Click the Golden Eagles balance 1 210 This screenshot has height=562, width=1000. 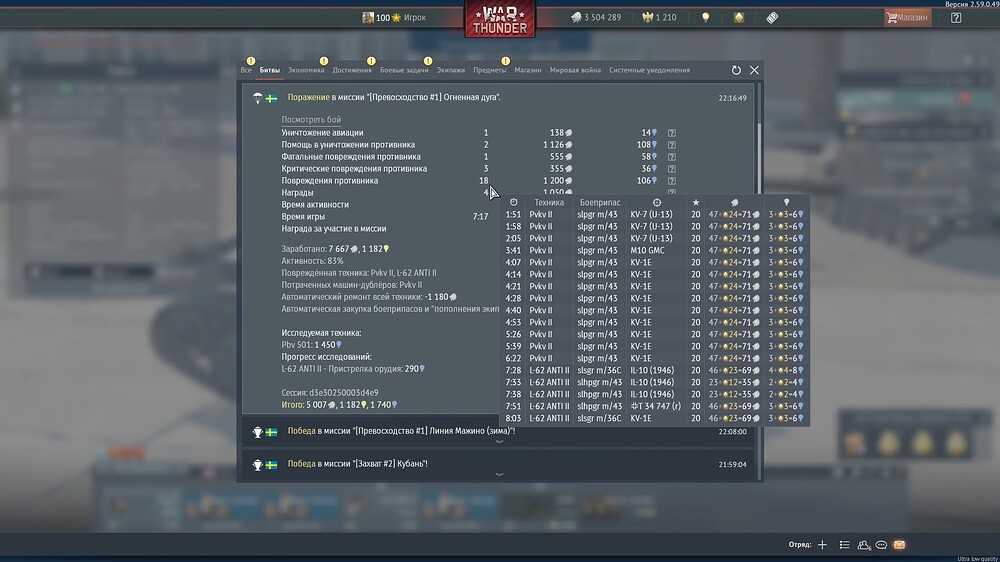(x=659, y=17)
